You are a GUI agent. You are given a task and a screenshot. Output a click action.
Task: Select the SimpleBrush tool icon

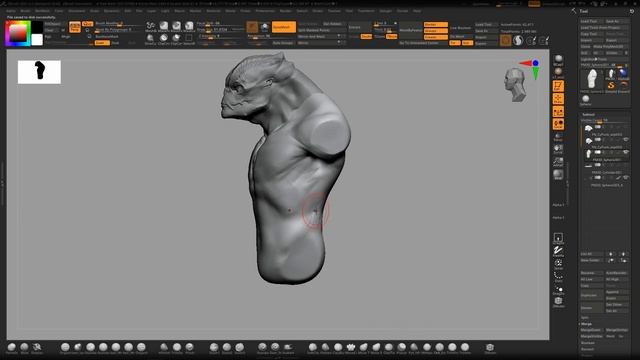click(x=611, y=86)
